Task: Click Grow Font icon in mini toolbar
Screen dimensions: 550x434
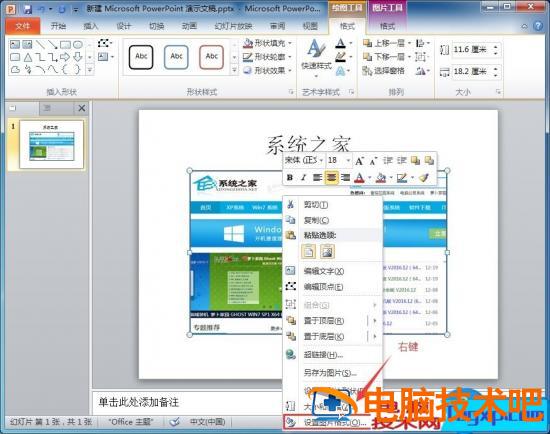Action: click(x=359, y=161)
